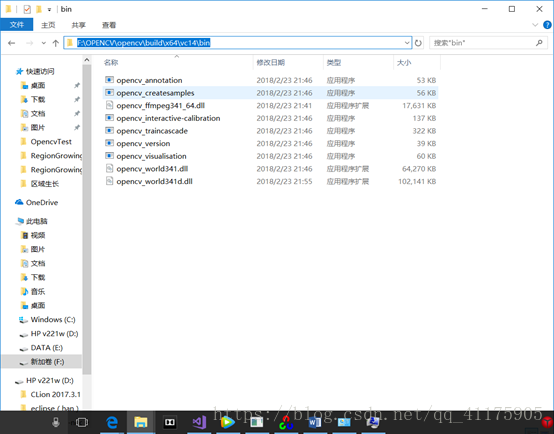Open the 文件 menu tab
The width and height of the screenshot is (554, 434).
coord(17,25)
